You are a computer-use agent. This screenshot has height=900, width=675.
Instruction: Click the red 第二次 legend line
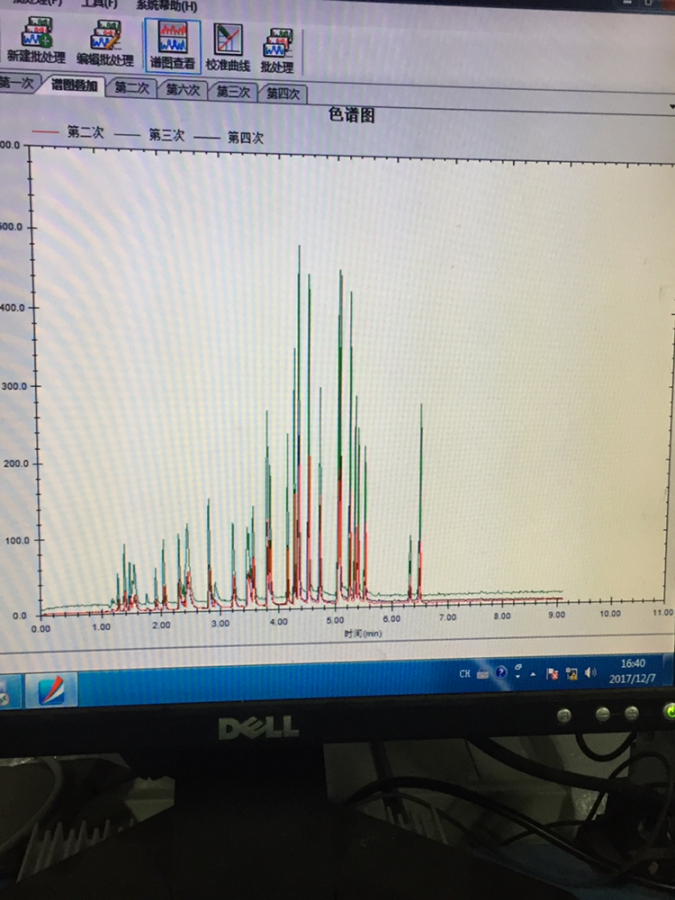45,131
